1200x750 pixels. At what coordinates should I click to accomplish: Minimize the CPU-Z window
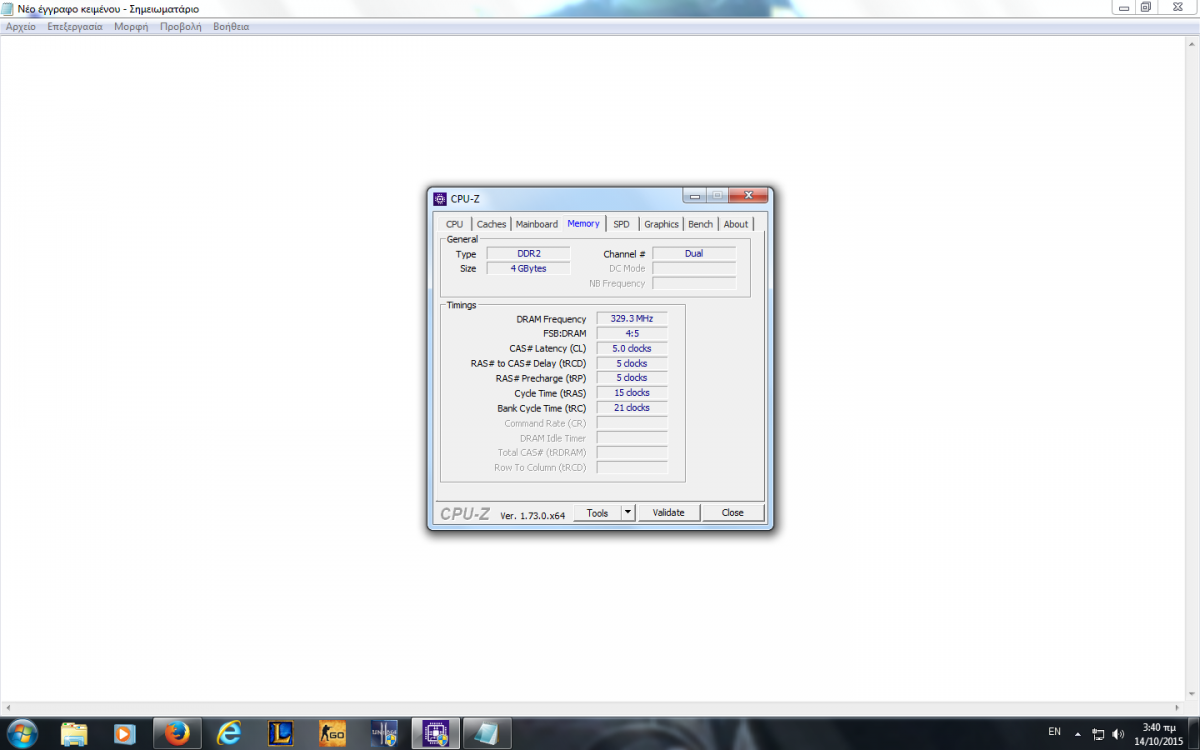695,196
